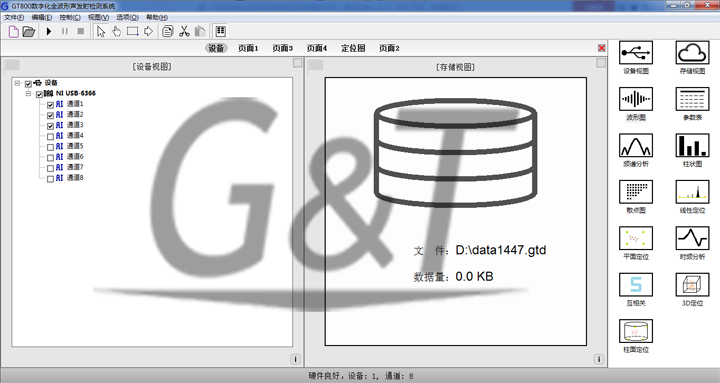Open the 波形图 waveform view icon
The image size is (720, 383).
point(636,99)
